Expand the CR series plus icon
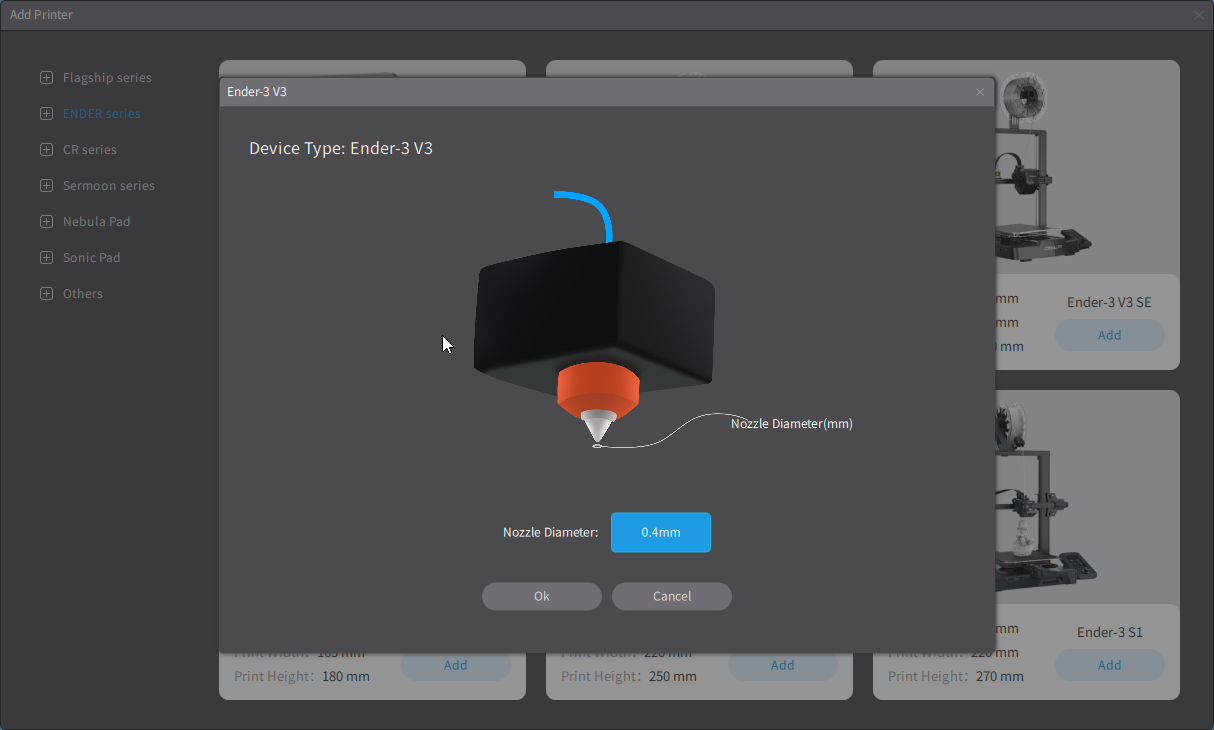Screen dimensions: 1214x730 click(x=46, y=150)
